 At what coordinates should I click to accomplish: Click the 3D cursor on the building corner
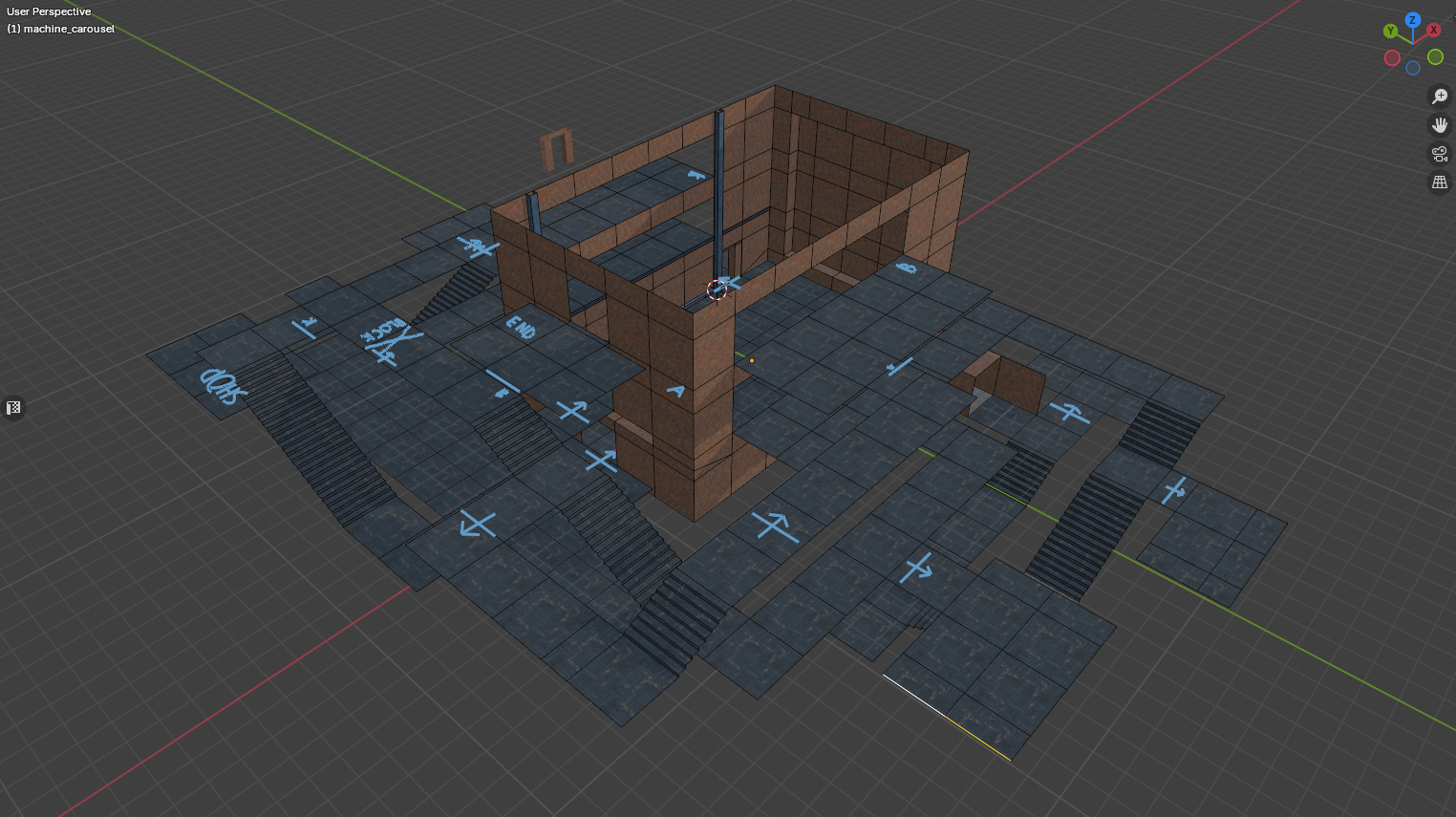coord(717,290)
